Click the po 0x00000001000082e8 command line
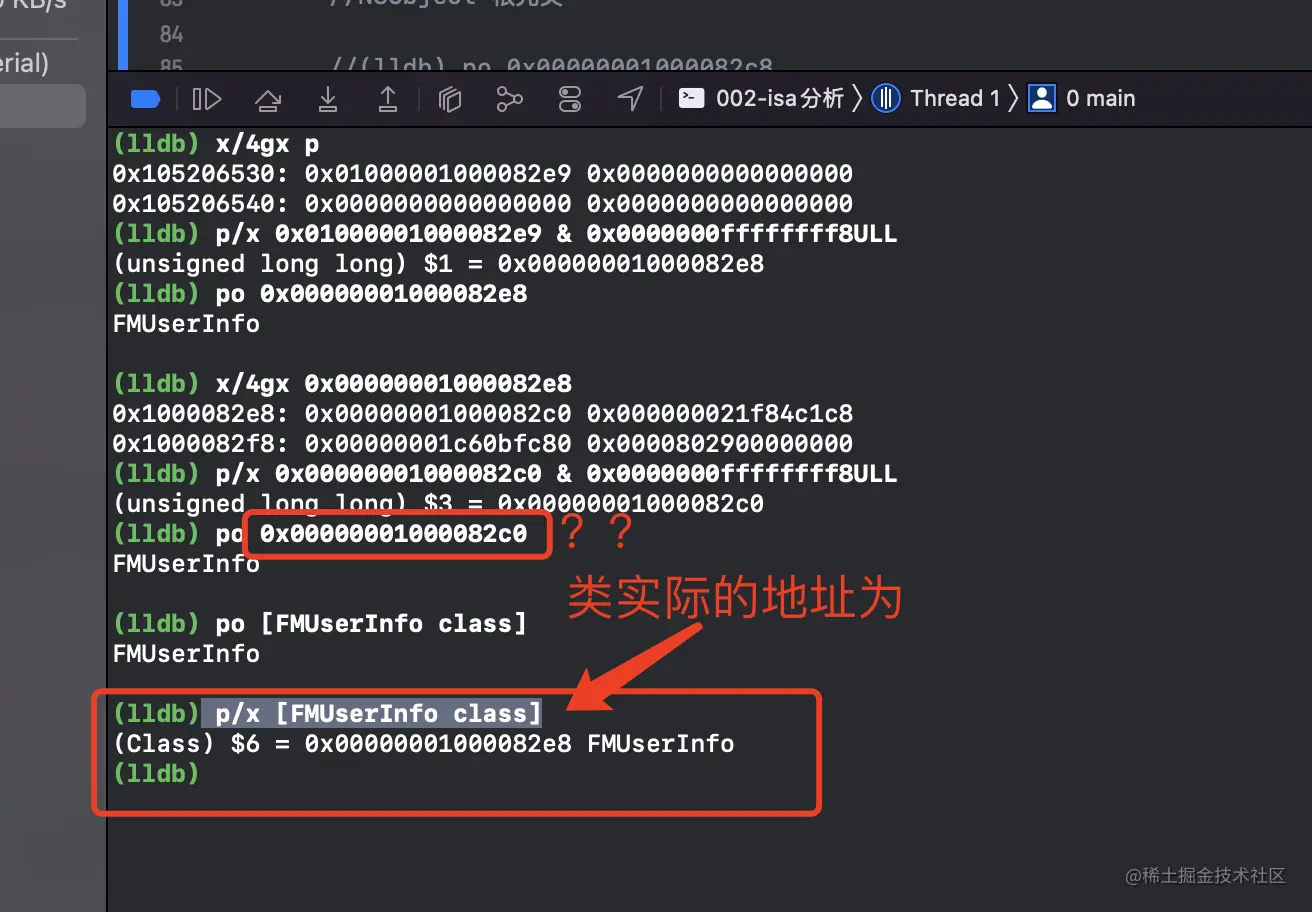The width and height of the screenshot is (1312, 912). [320, 294]
